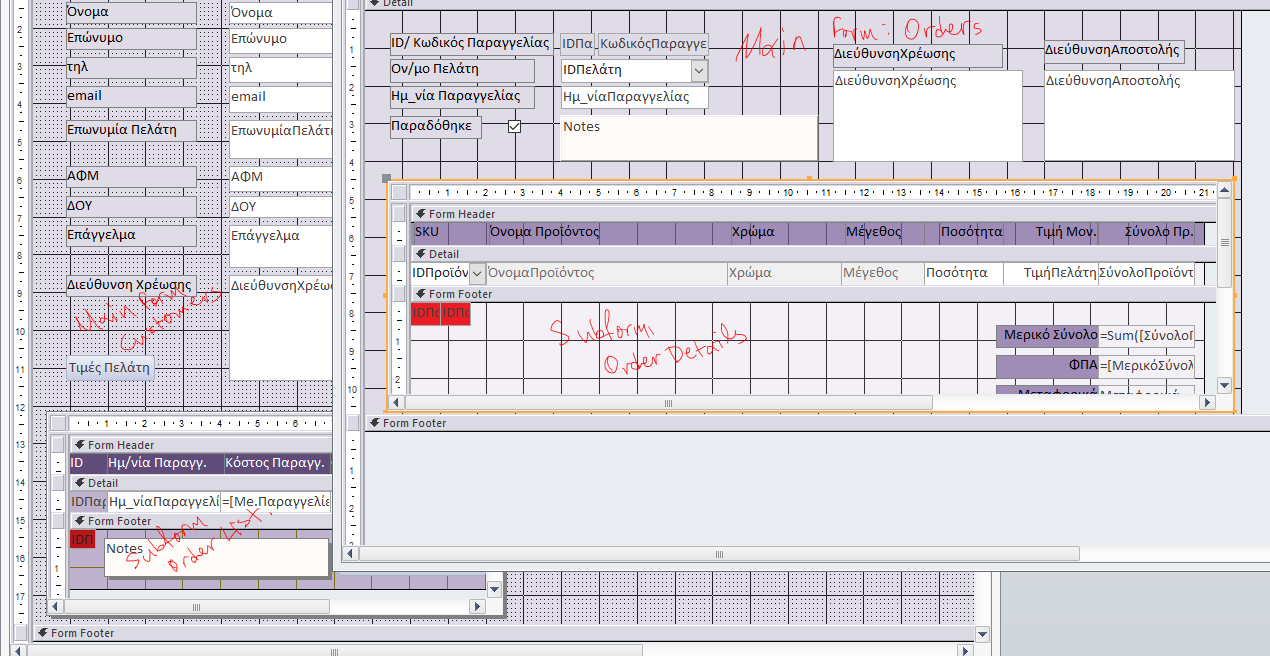Select the Ημ_νίαΠαραγγελίας text box in Orders form

(633, 97)
